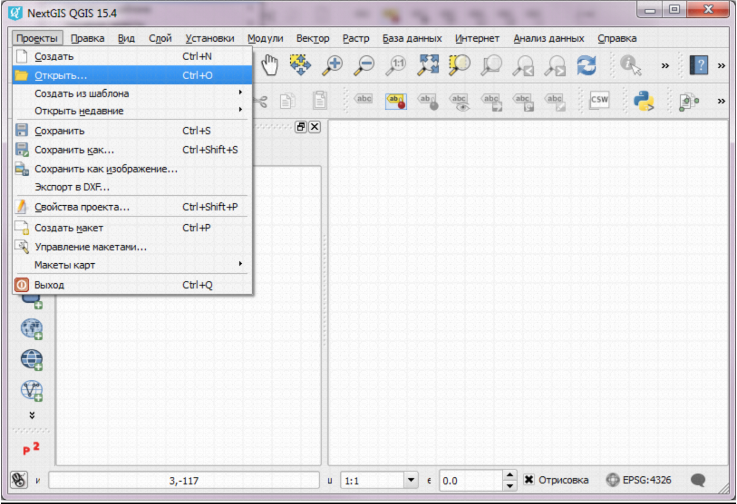The width and height of the screenshot is (737, 504).
Task: Click the EPSG:4326 CRS status button
Action: pyautogui.click(x=638, y=480)
